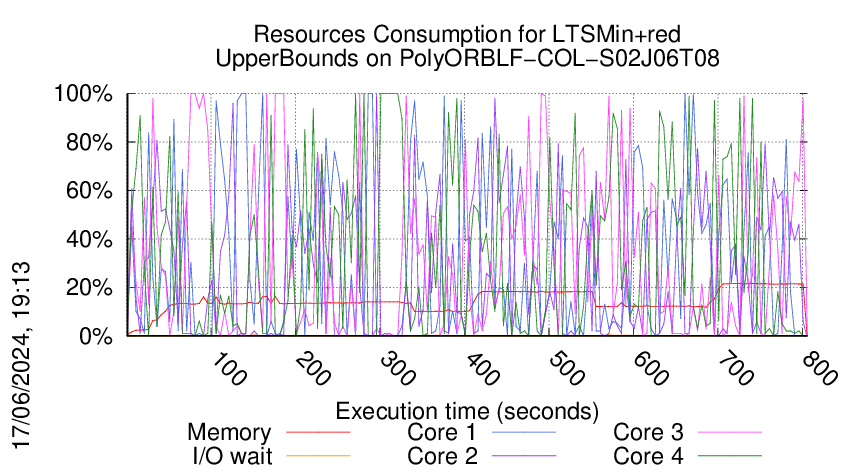Click the blue Core 1 legend line sample
The image size is (850, 475).
pyautogui.click(x=524, y=432)
